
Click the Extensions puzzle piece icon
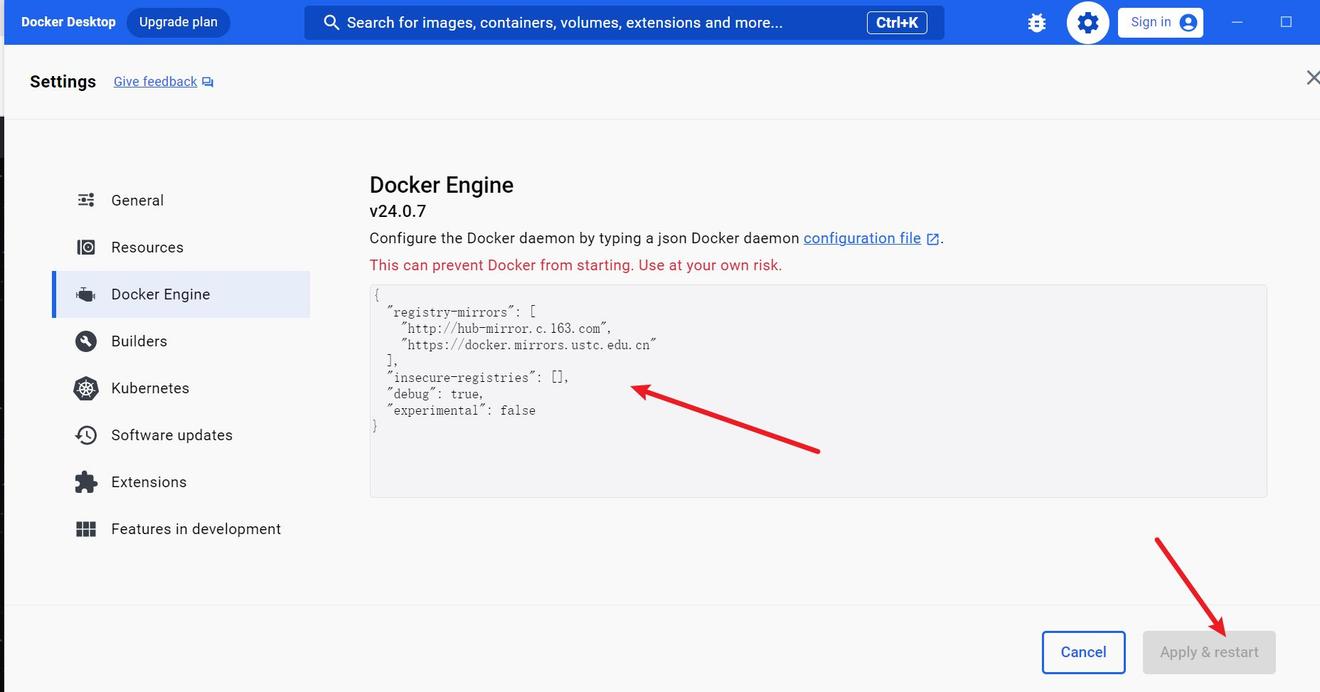(x=86, y=482)
